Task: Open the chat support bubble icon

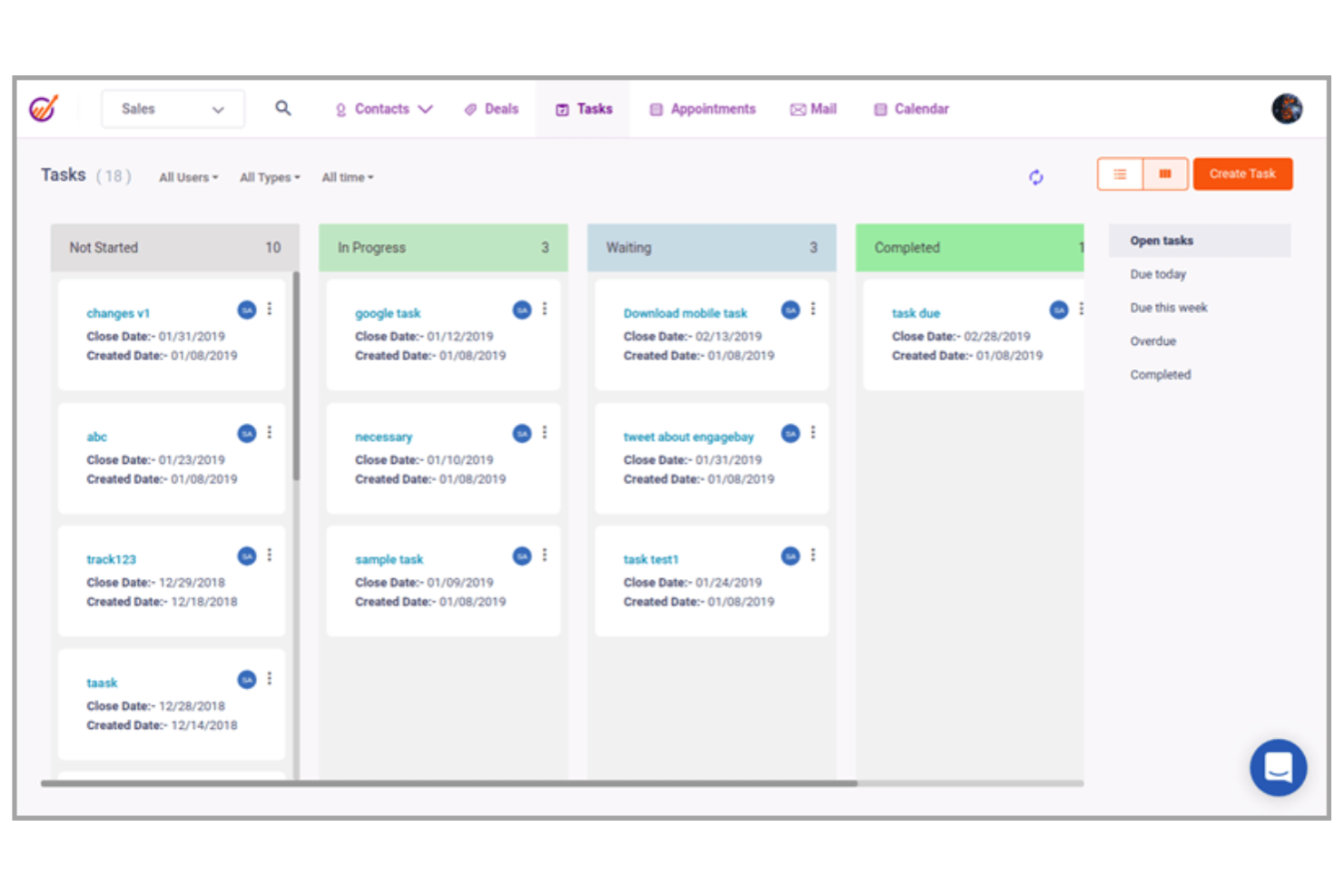Action: 1278,767
